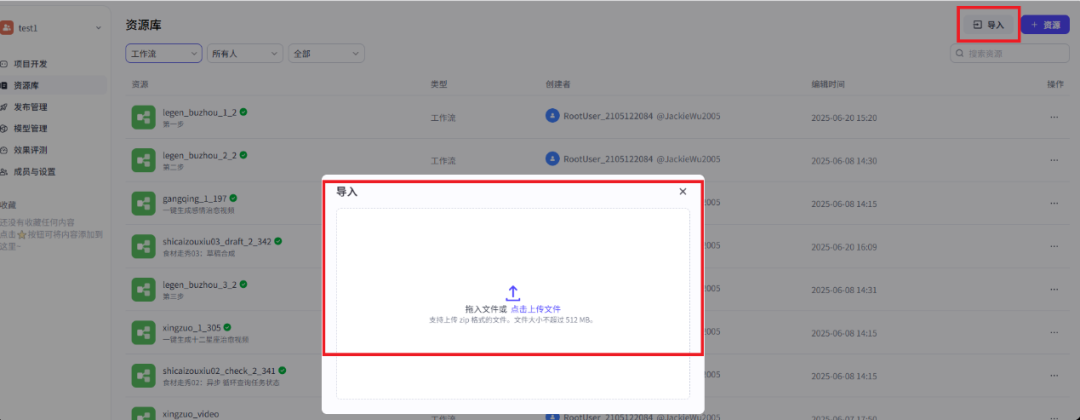Click the dashed upload drop area

coord(512,304)
